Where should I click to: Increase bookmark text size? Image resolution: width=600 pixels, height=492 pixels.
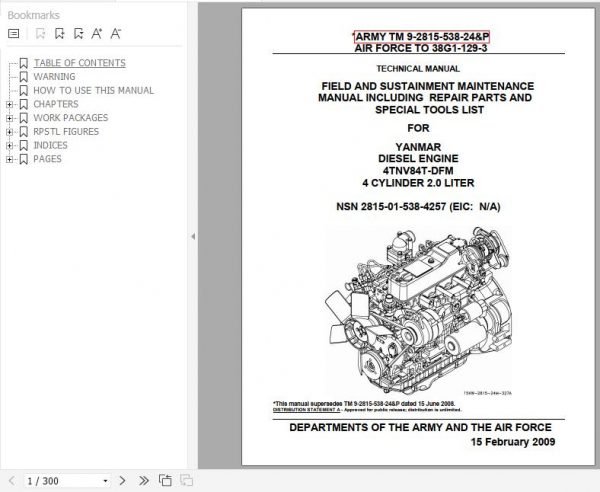click(x=97, y=34)
